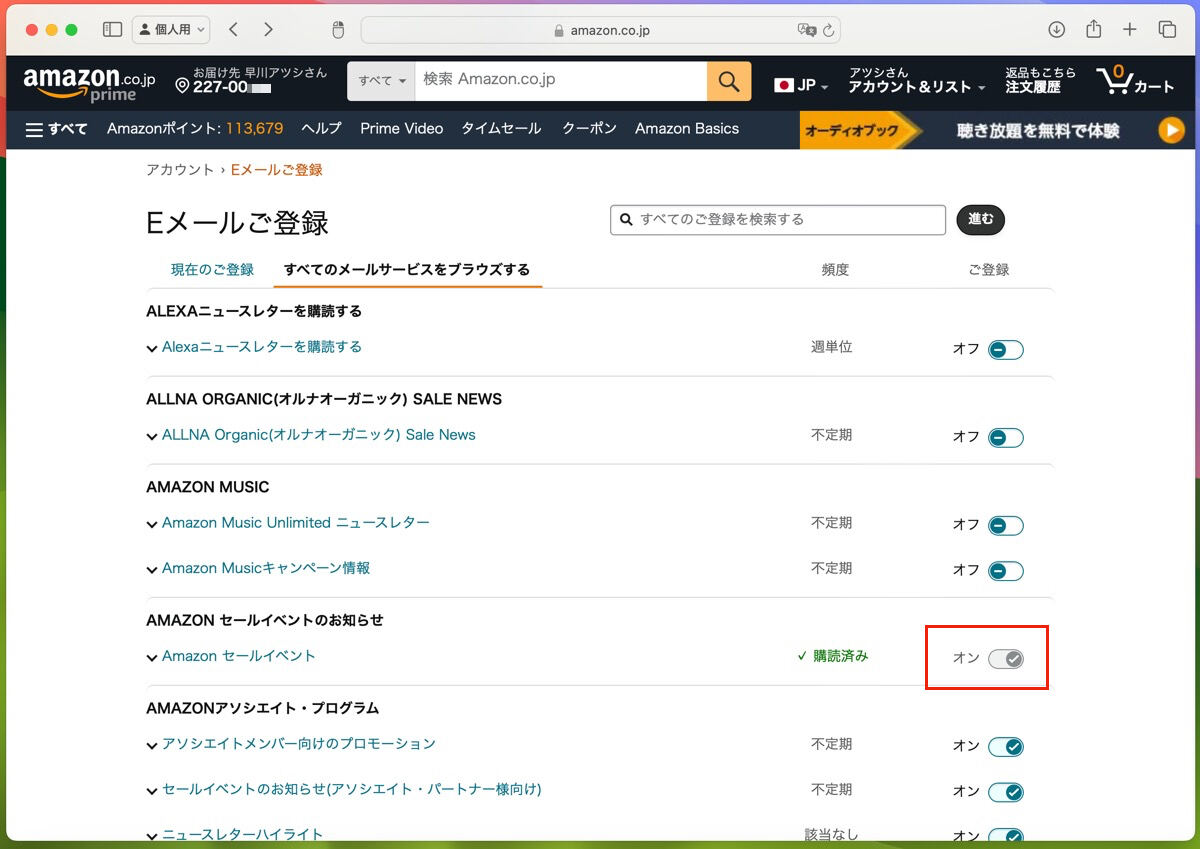Image resolution: width=1200 pixels, height=849 pixels.
Task: Turn off ニュースレターハイライト toggle
Action: tap(1006, 837)
